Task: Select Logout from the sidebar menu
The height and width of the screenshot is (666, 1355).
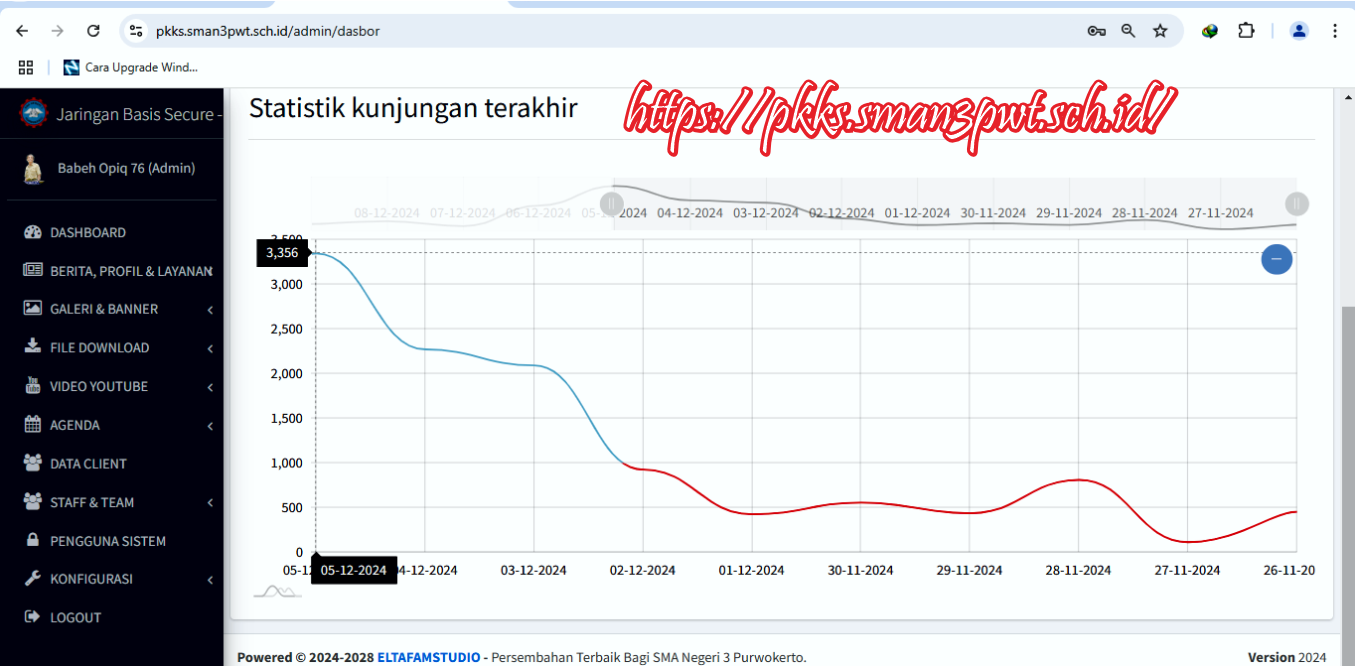Action: coord(75,618)
